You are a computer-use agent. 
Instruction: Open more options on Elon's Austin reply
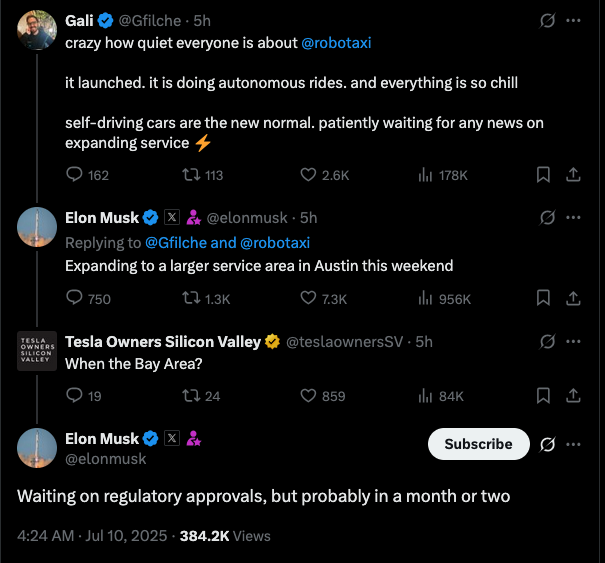point(573,218)
